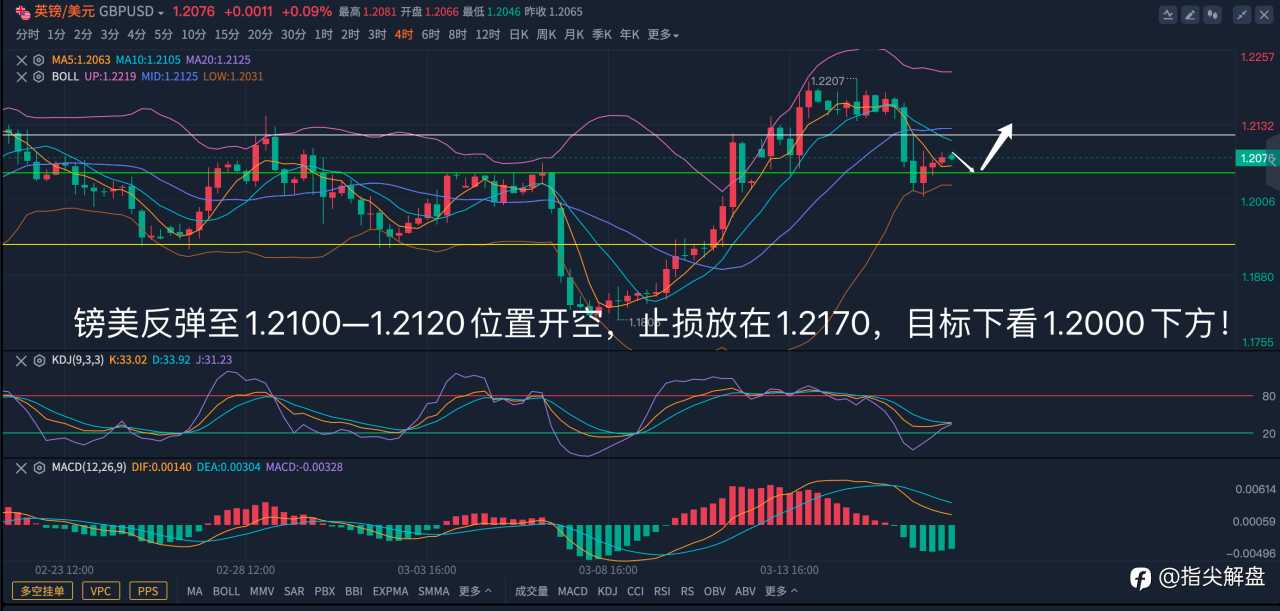This screenshot has width=1280, height=611.
Task: Open the indicator line chart tool
Action: 1168,15
